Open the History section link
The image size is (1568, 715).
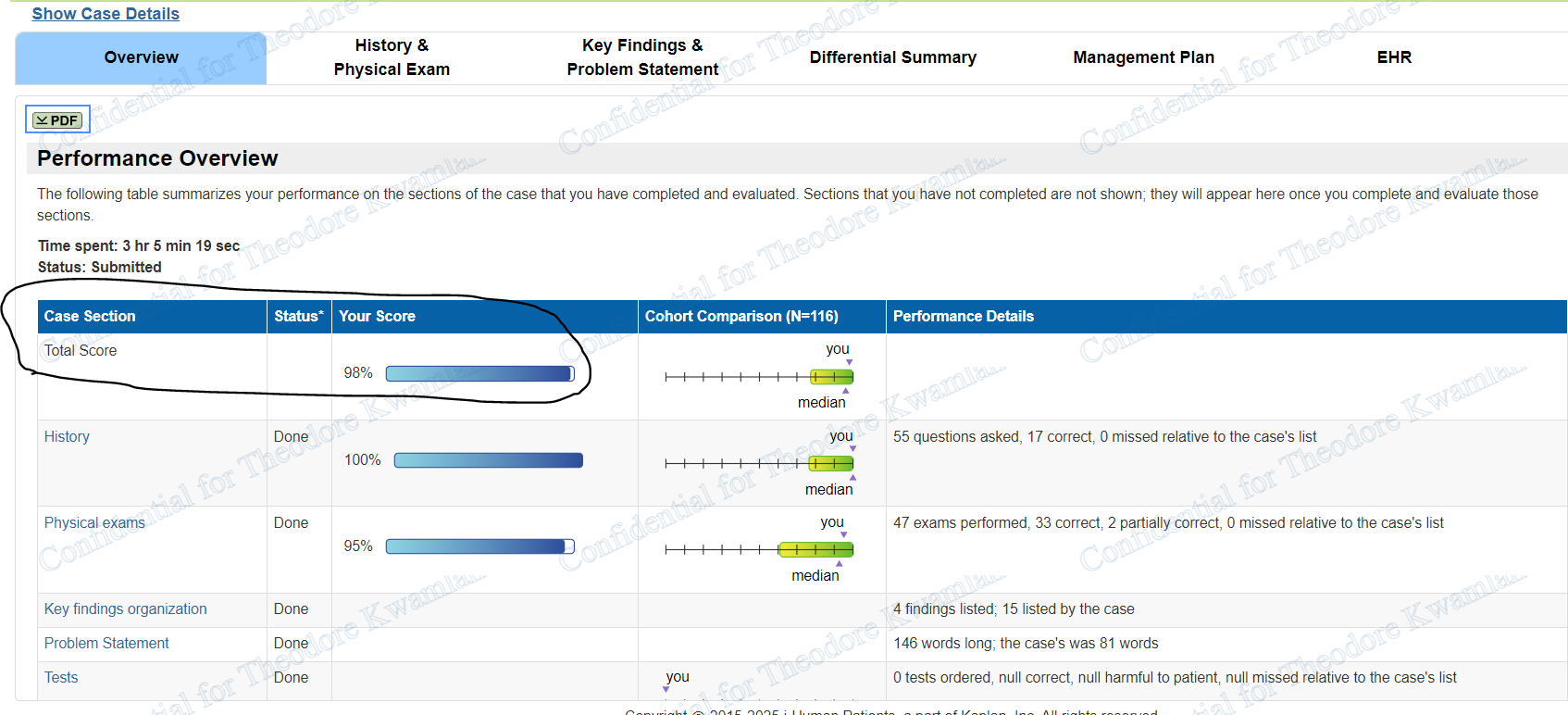tap(67, 436)
